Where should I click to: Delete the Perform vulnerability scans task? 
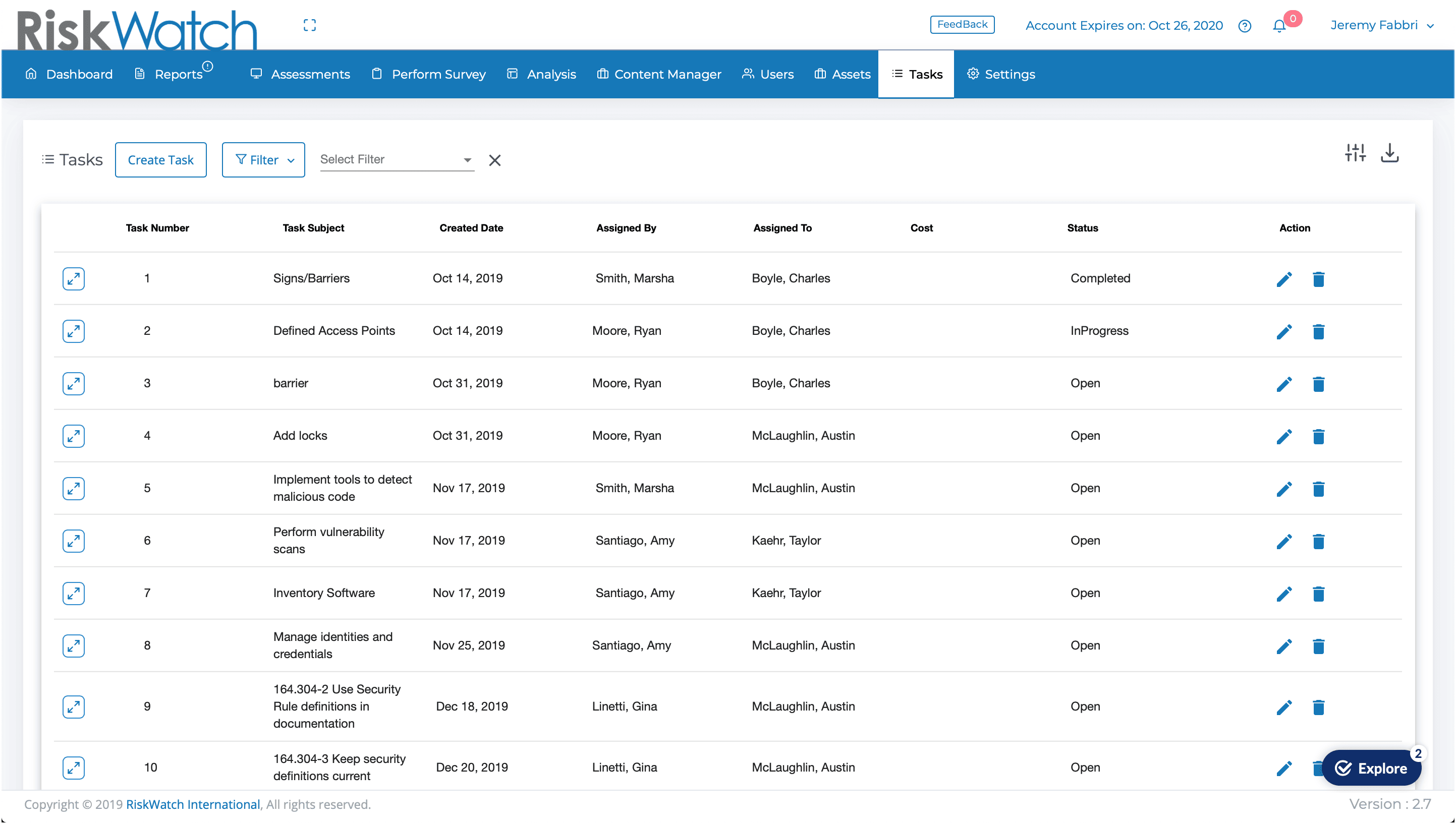pyautogui.click(x=1318, y=542)
